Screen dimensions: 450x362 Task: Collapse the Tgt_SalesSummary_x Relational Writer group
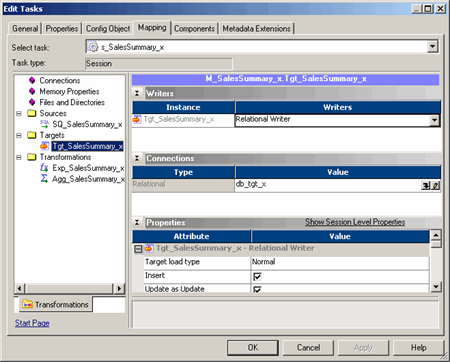[138, 249]
